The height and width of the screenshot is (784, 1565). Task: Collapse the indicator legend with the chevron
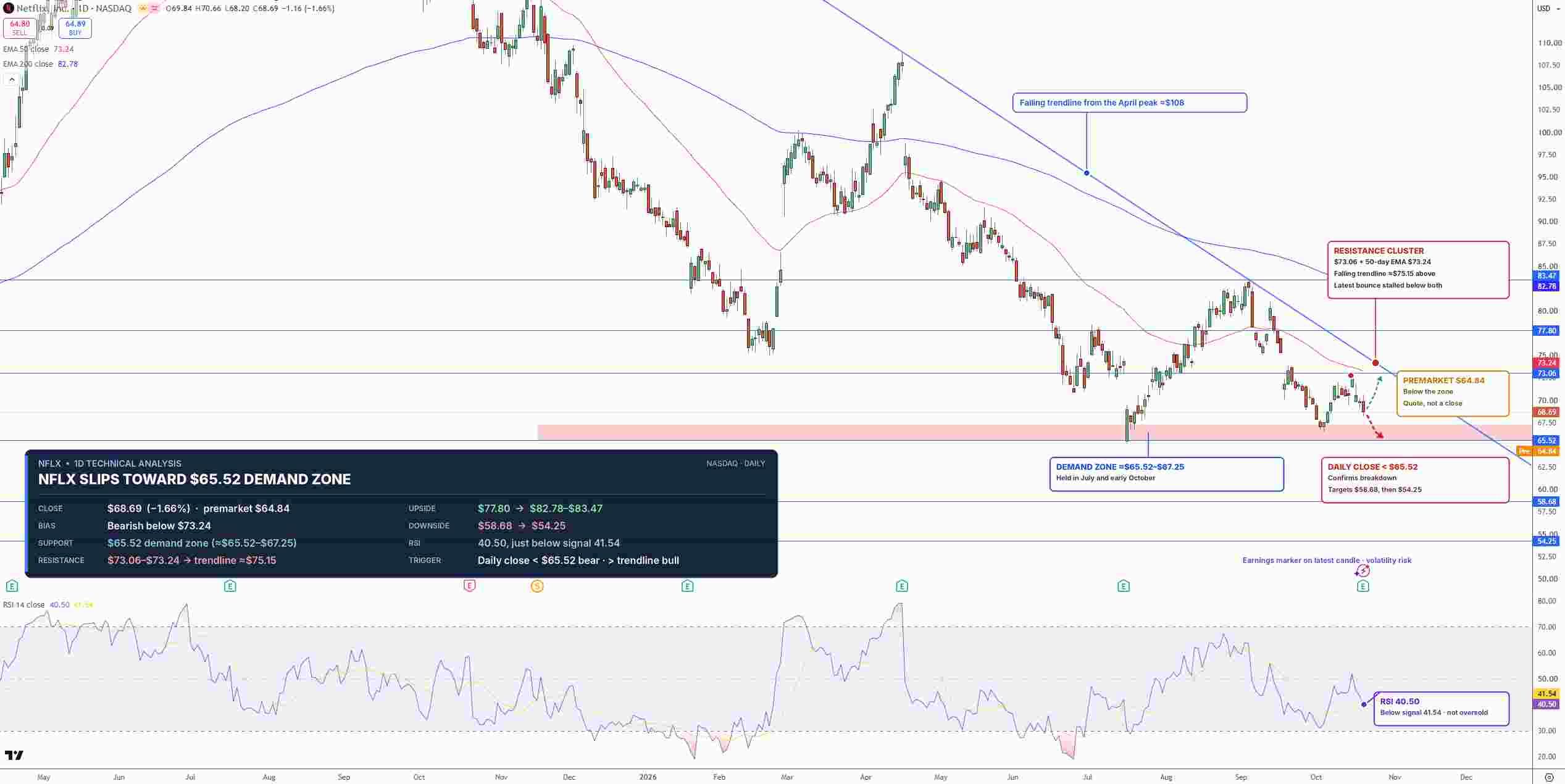pyautogui.click(x=12, y=79)
